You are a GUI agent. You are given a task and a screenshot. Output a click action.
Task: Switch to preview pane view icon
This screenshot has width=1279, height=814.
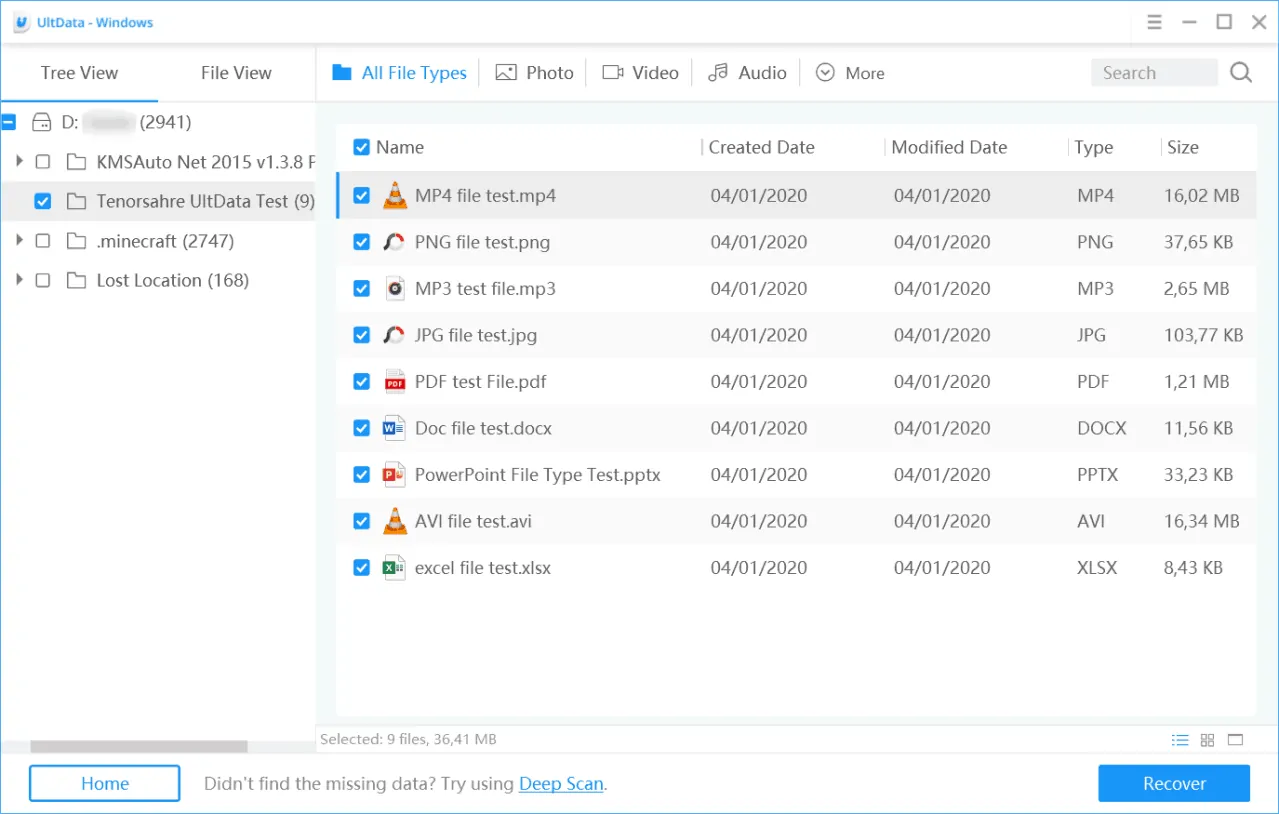coord(1235,740)
